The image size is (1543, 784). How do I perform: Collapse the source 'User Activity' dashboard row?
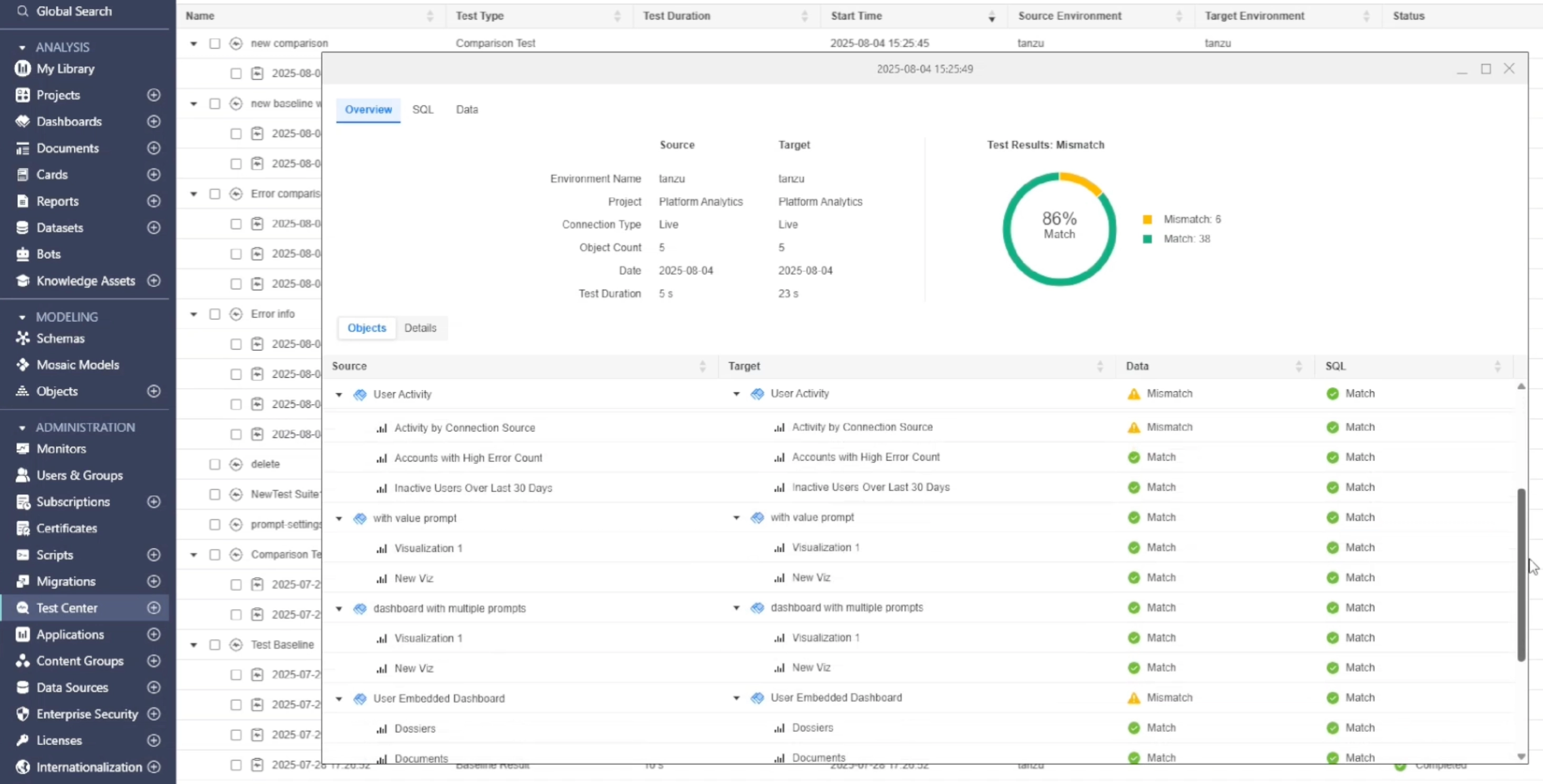point(339,395)
